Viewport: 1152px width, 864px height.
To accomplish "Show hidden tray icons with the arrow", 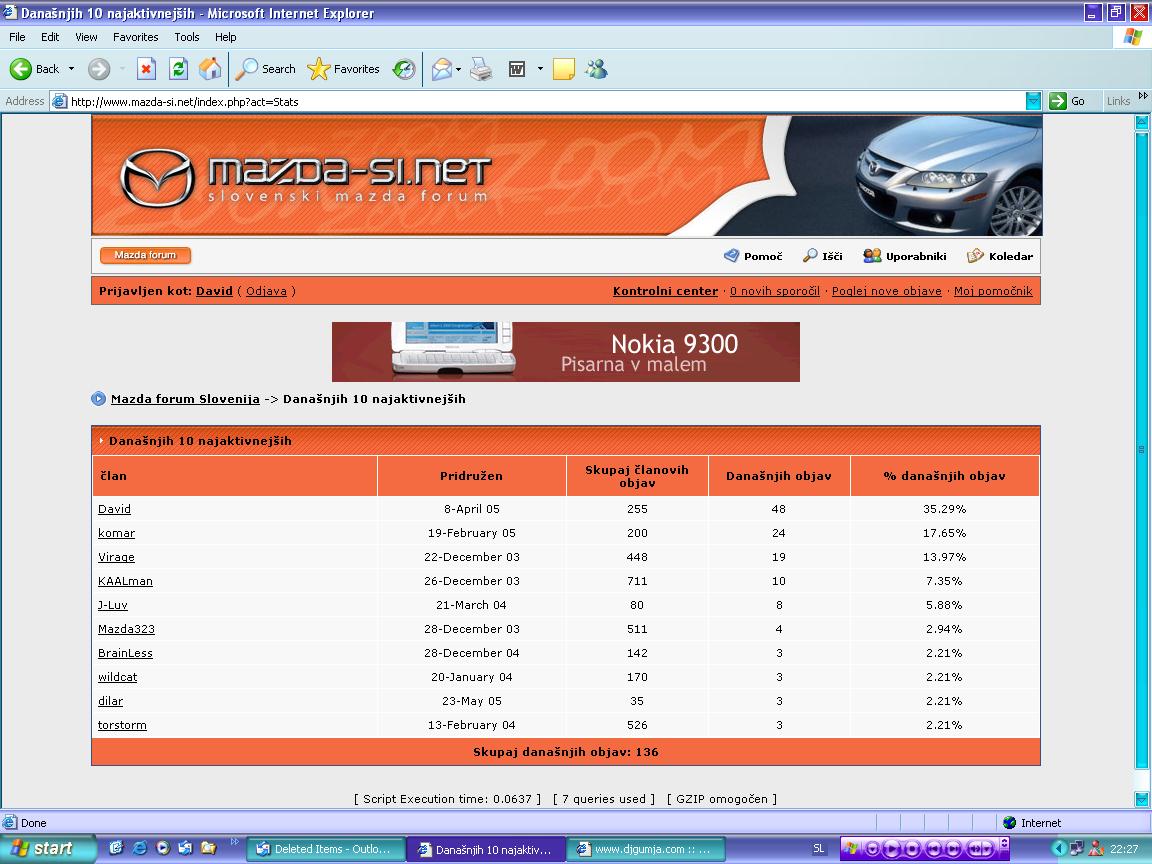I will (1059, 849).
